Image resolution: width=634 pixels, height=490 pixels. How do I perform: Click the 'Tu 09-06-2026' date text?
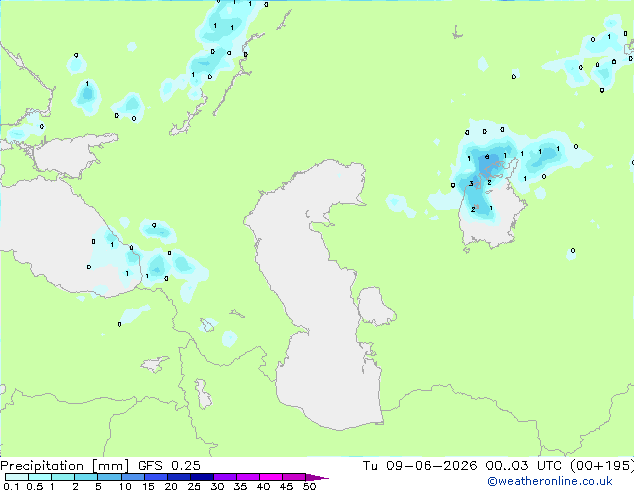coord(420,466)
